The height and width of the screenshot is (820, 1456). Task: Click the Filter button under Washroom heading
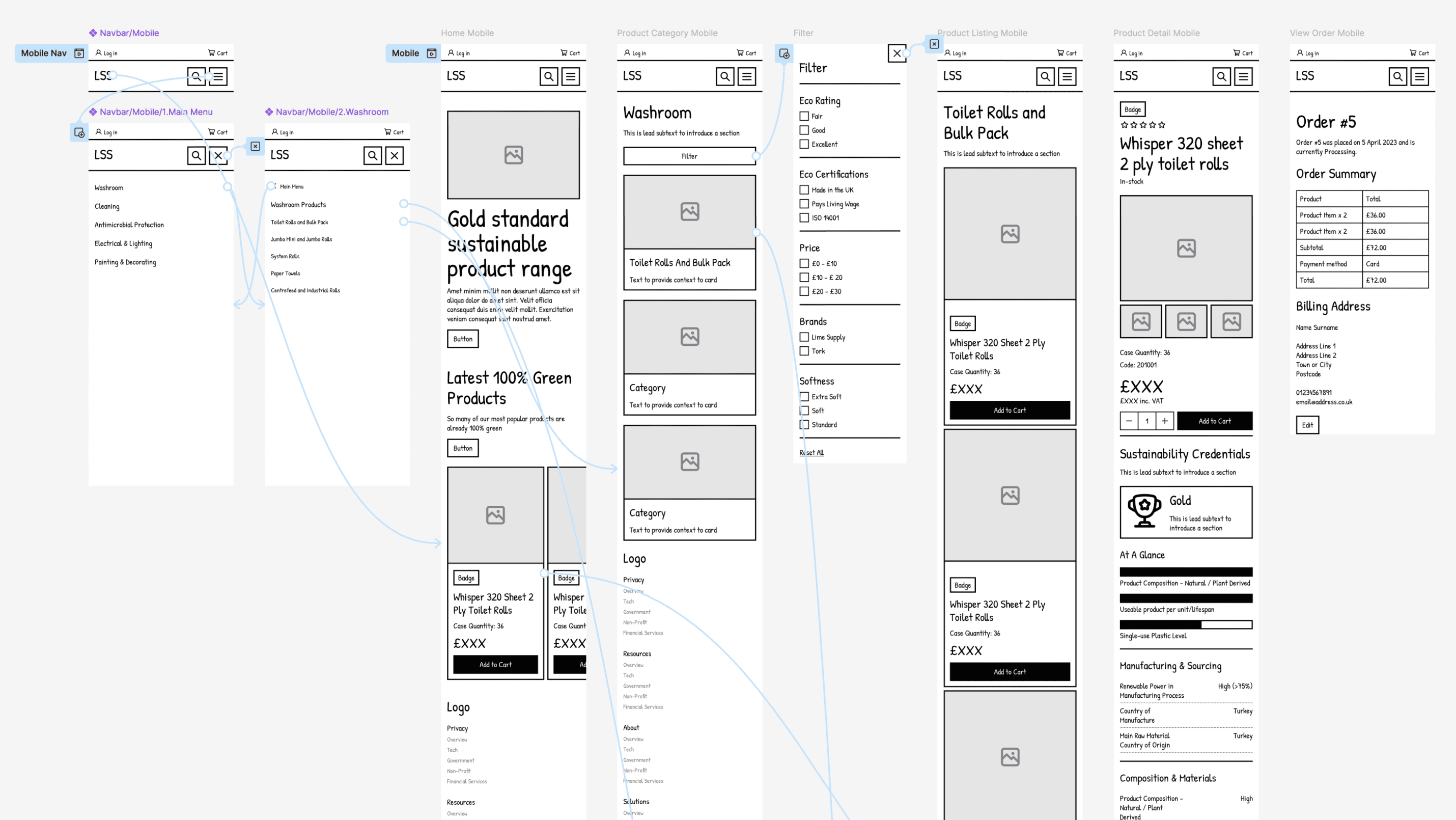(x=689, y=156)
